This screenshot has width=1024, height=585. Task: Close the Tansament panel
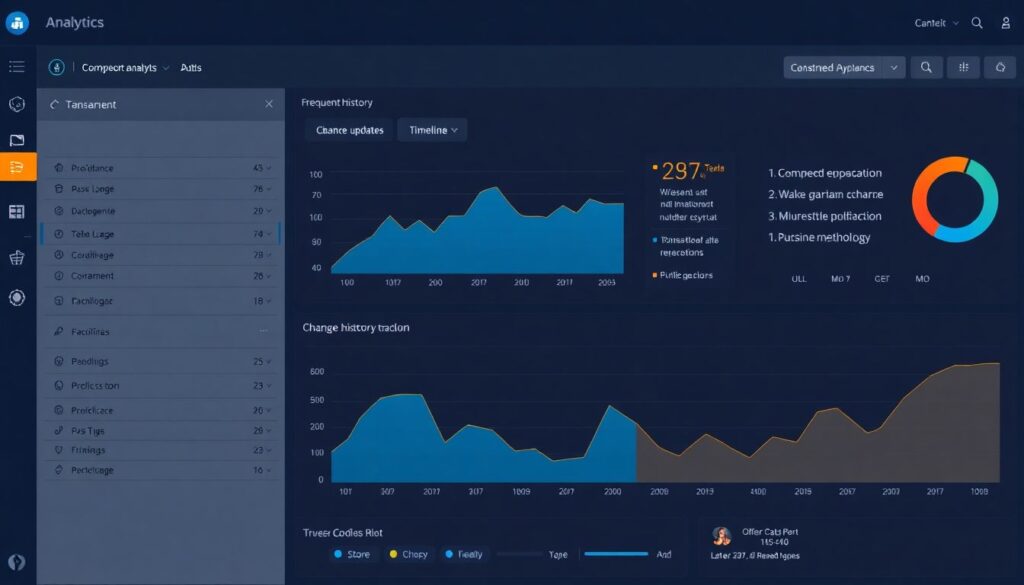[x=268, y=104]
